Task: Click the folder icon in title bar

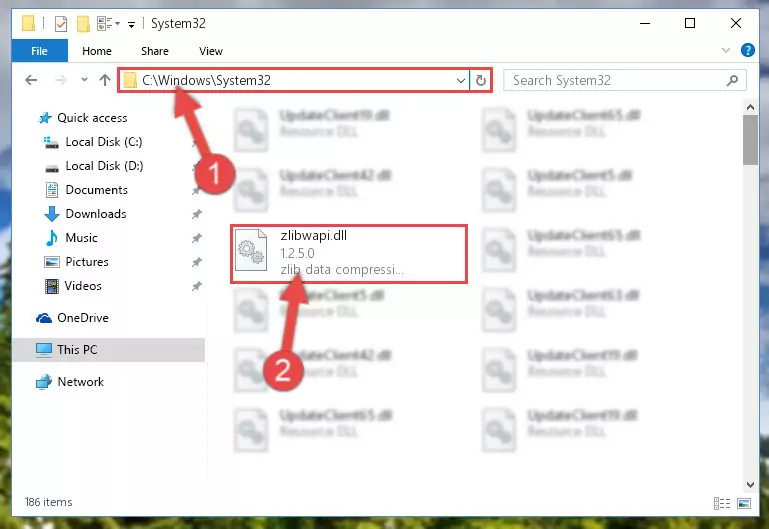Action: tap(28, 23)
